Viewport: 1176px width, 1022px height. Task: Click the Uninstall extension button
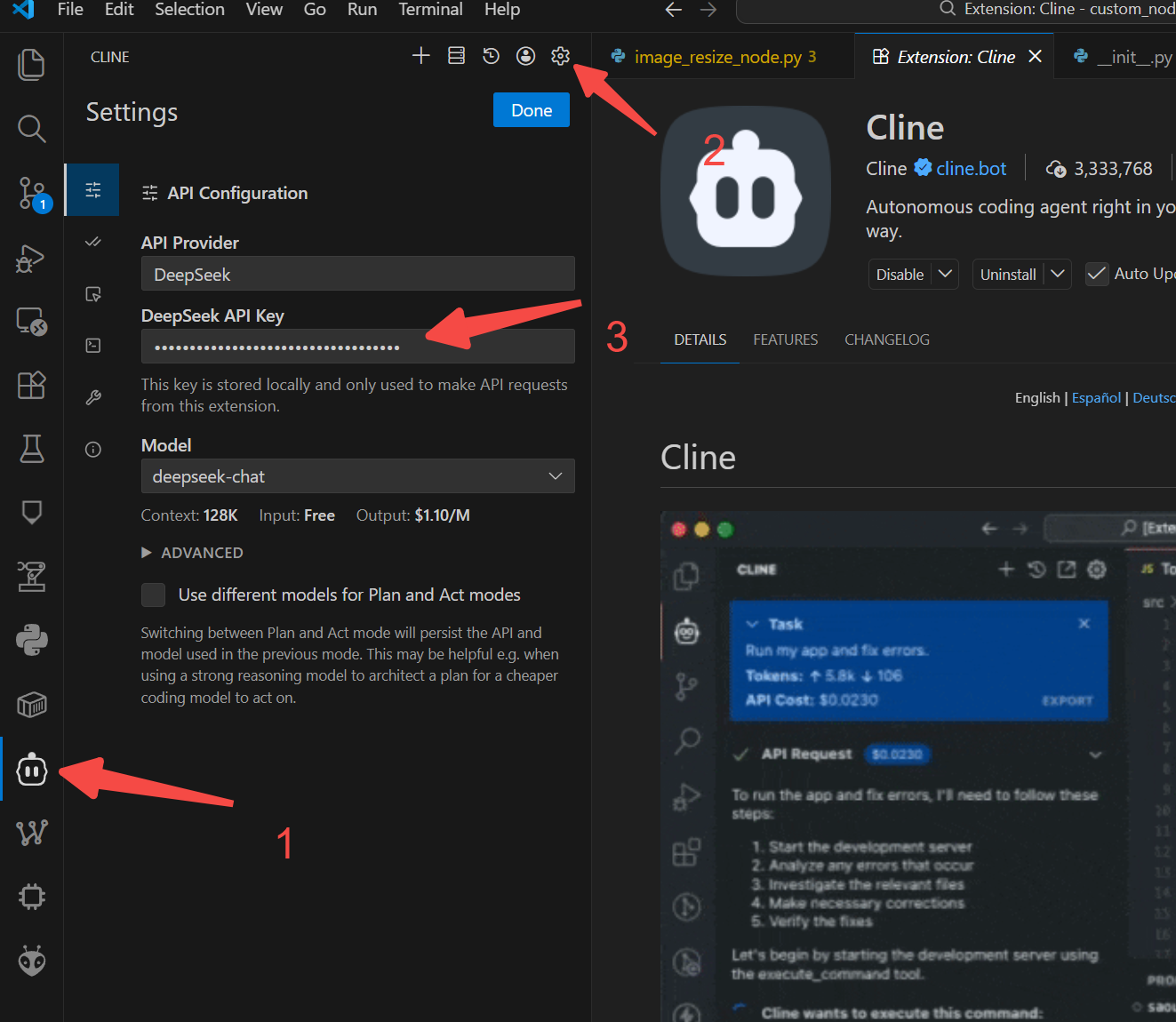[x=1008, y=275]
